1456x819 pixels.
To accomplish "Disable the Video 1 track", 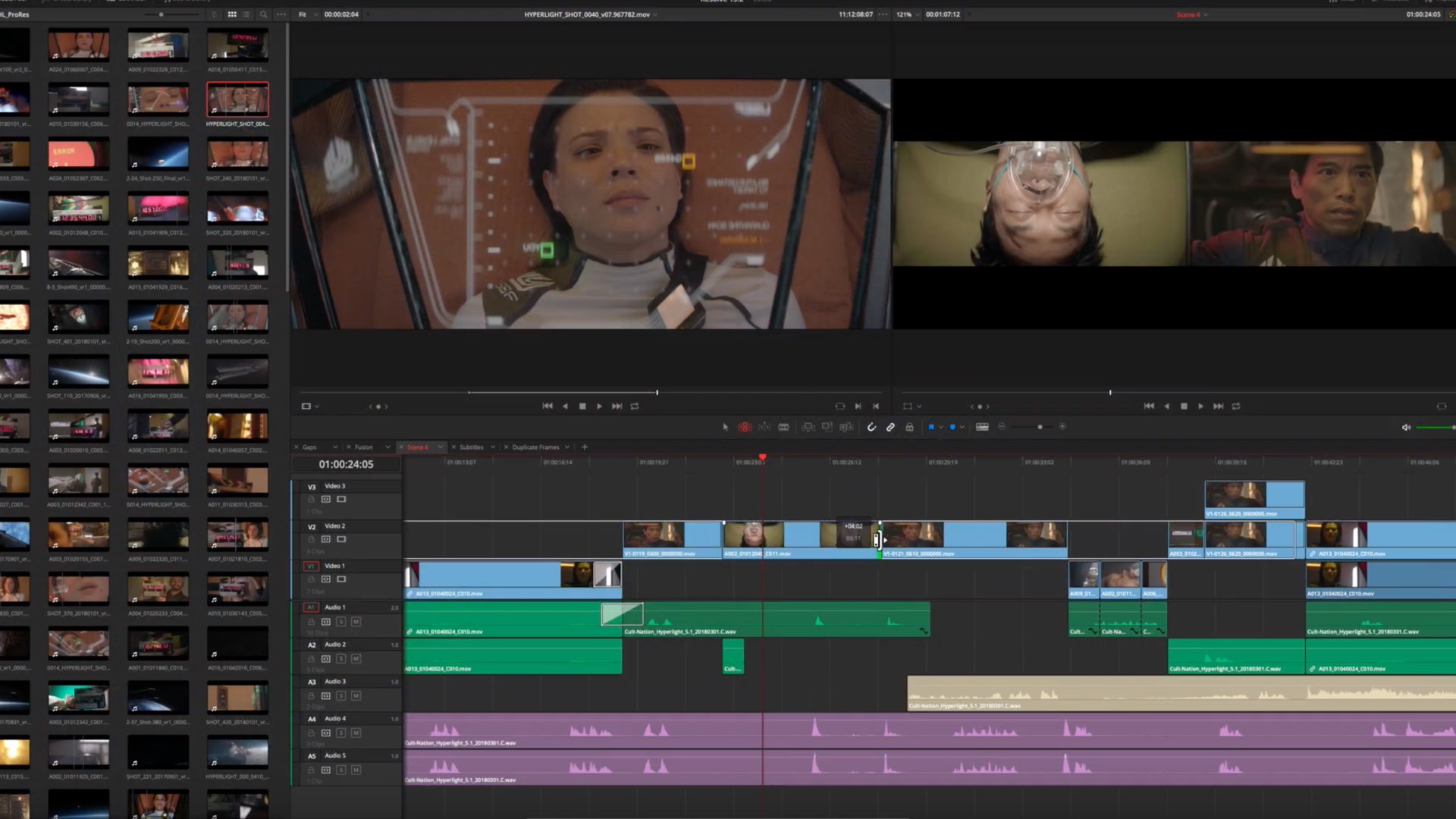I will 341,579.
